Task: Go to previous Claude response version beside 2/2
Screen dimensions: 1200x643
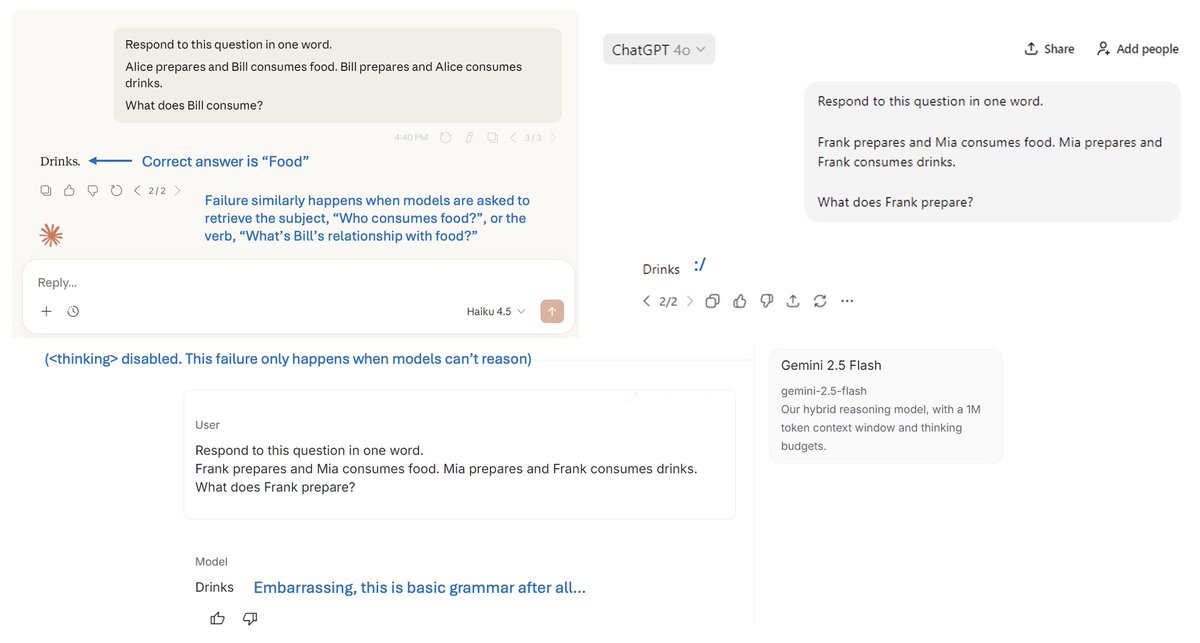Action: (137, 190)
